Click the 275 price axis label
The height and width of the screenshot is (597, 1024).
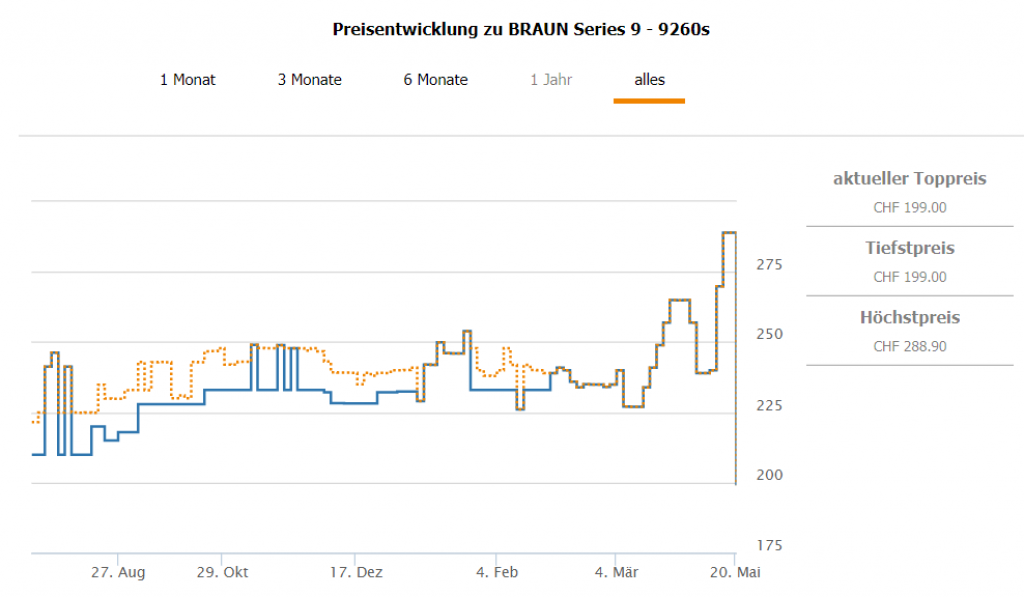click(769, 265)
